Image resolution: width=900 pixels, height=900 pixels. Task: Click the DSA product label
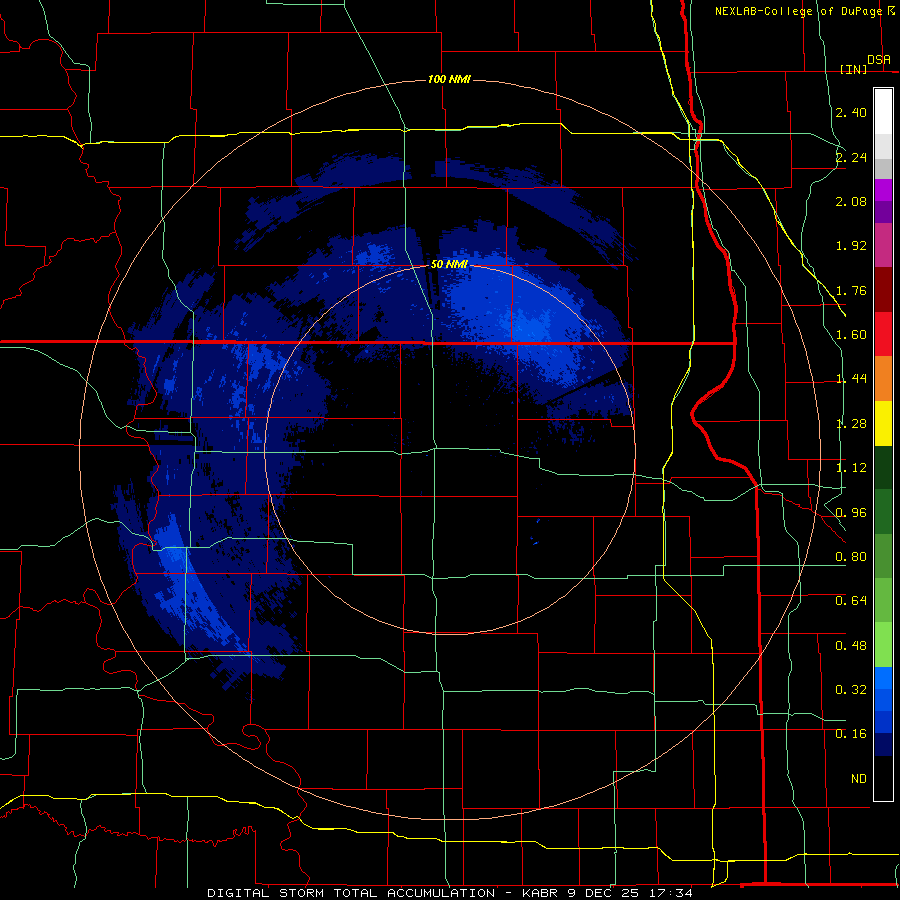pos(879,59)
